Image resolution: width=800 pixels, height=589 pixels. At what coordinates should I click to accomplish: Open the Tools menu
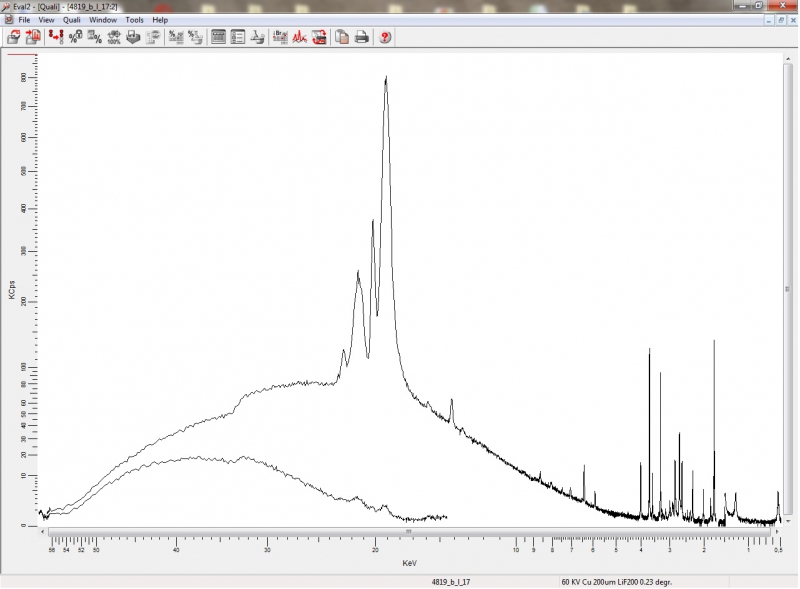click(134, 20)
